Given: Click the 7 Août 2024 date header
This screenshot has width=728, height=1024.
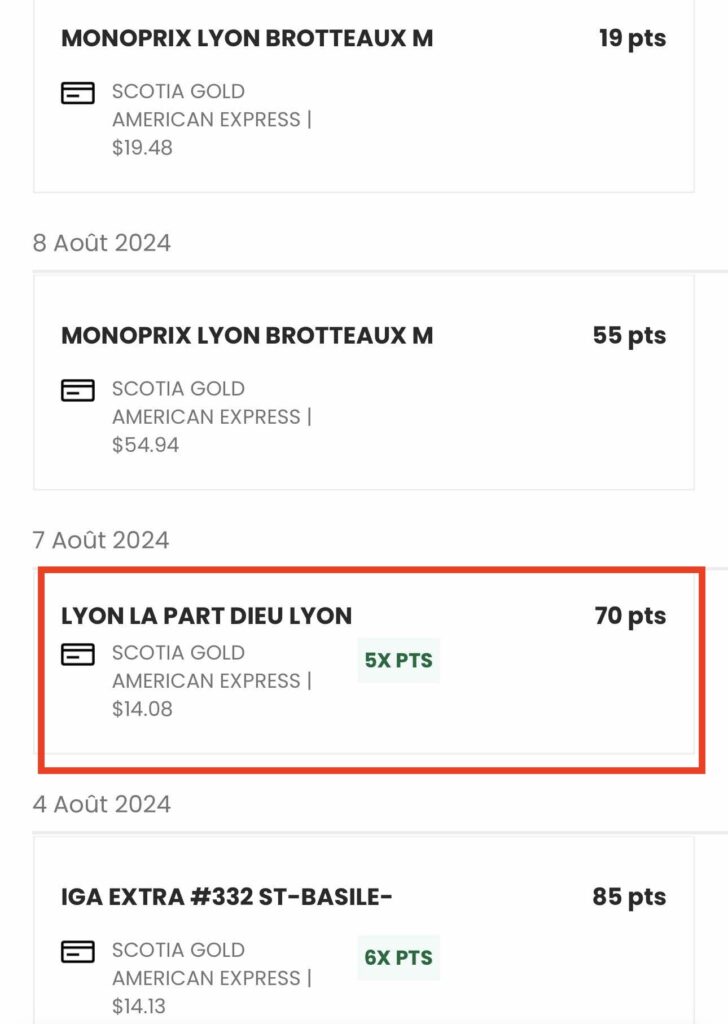Looking at the screenshot, I should pos(101,540).
